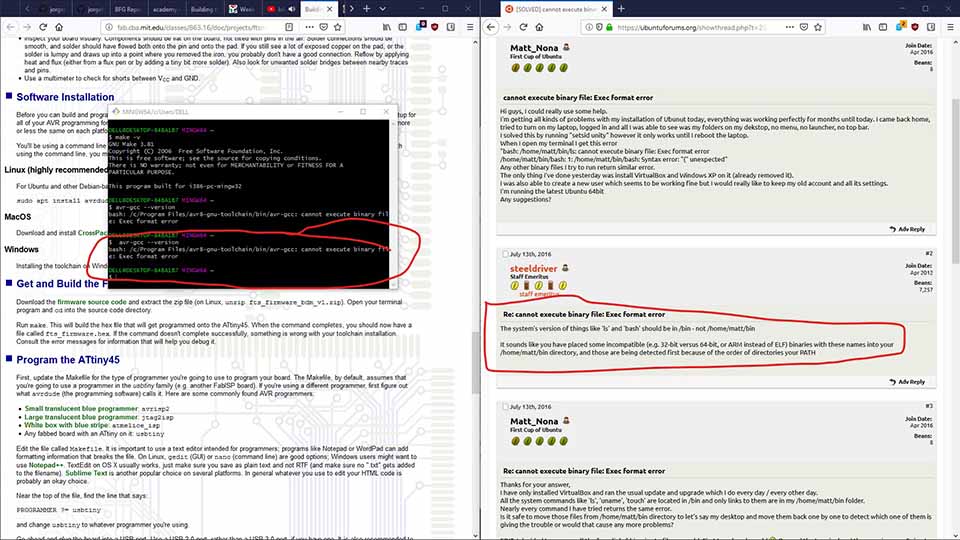Open new tab in Ubuntu Forums window
The width and height of the screenshot is (960, 540).
[621, 9]
